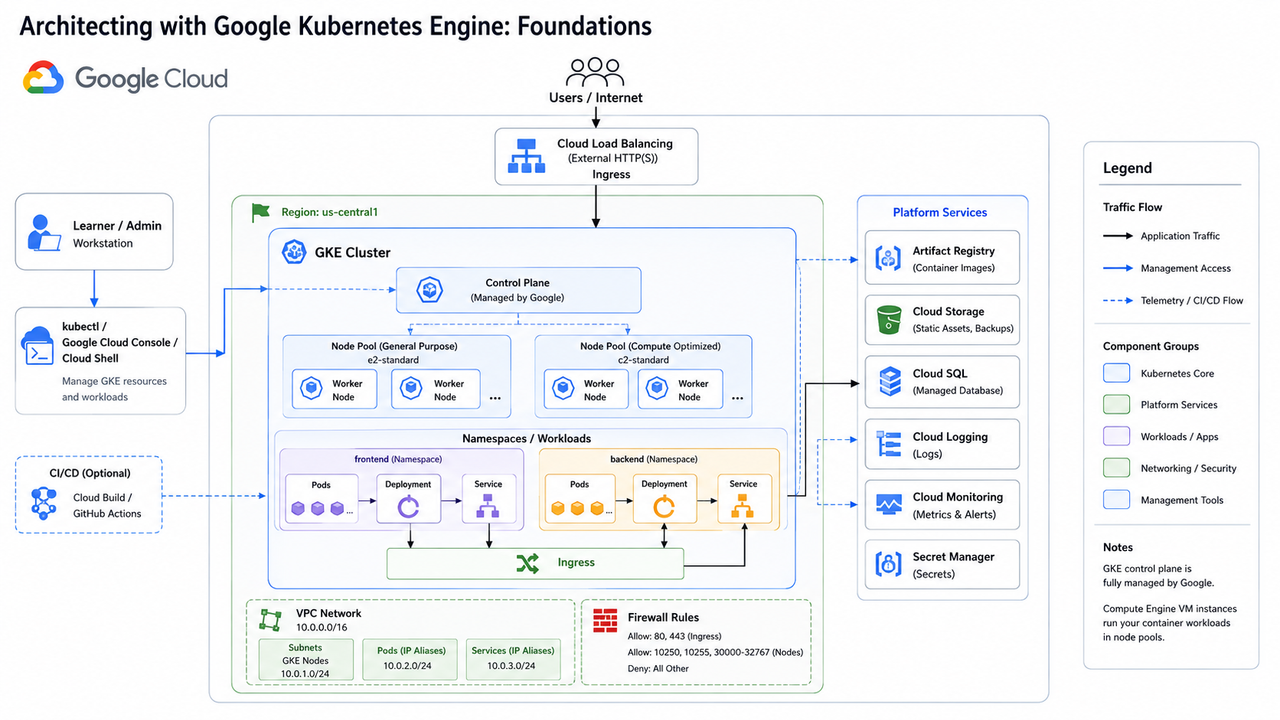Click the ellipsis in the c2-standard node pool
This screenshot has width=1280, height=720.
[x=738, y=397]
